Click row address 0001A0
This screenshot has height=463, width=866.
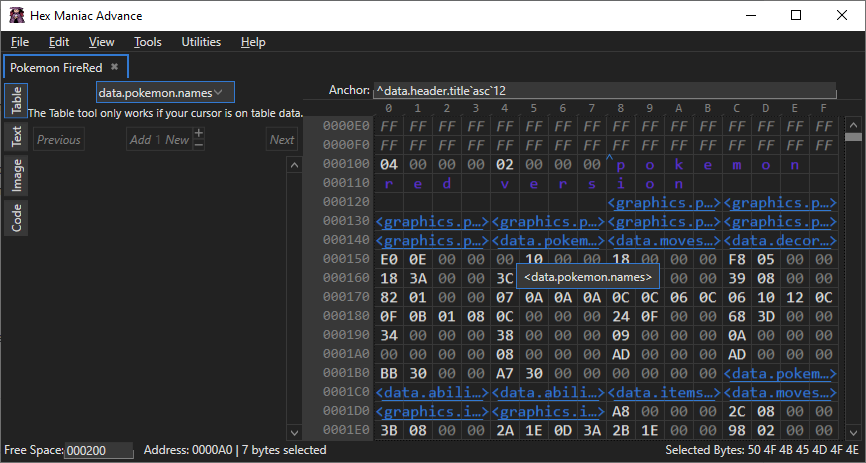(x=346, y=354)
